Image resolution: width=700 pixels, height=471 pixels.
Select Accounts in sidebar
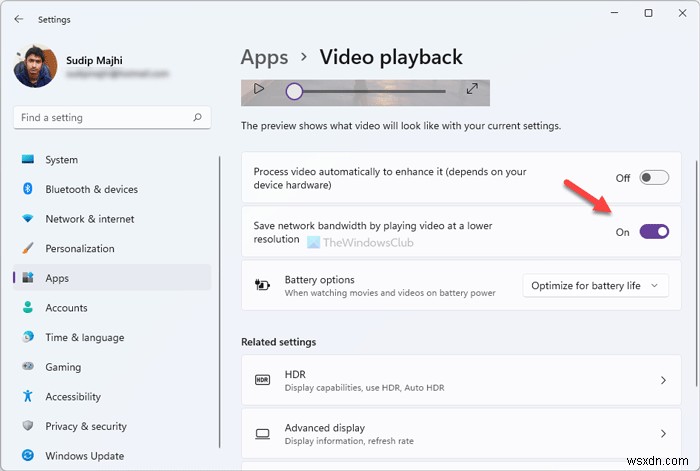(x=112, y=308)
